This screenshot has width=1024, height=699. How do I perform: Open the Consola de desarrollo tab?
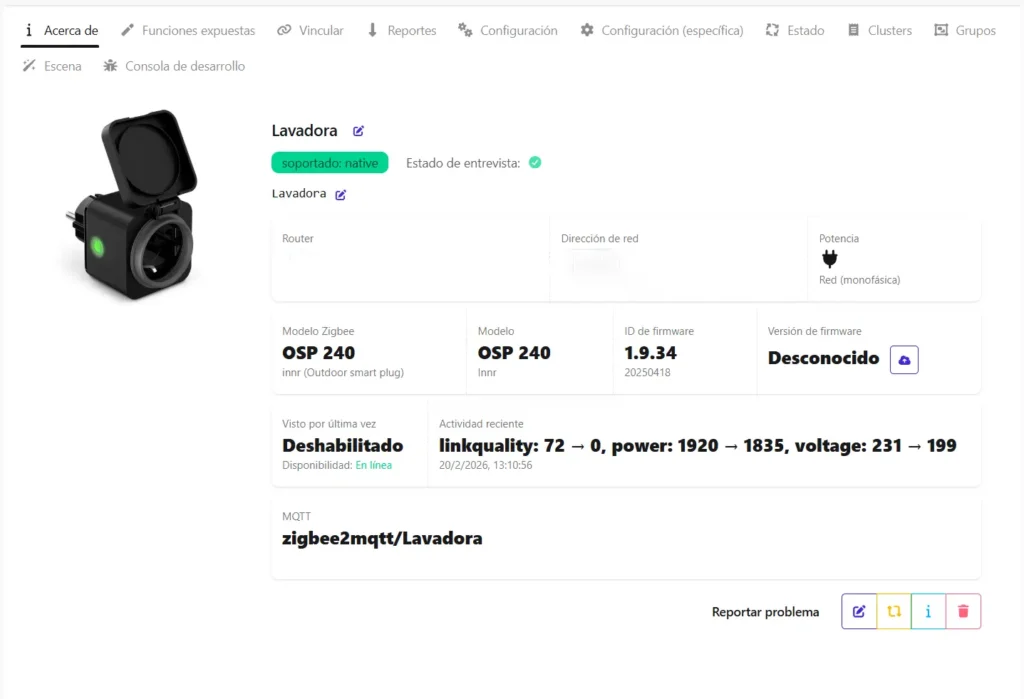tap(174, 66)
